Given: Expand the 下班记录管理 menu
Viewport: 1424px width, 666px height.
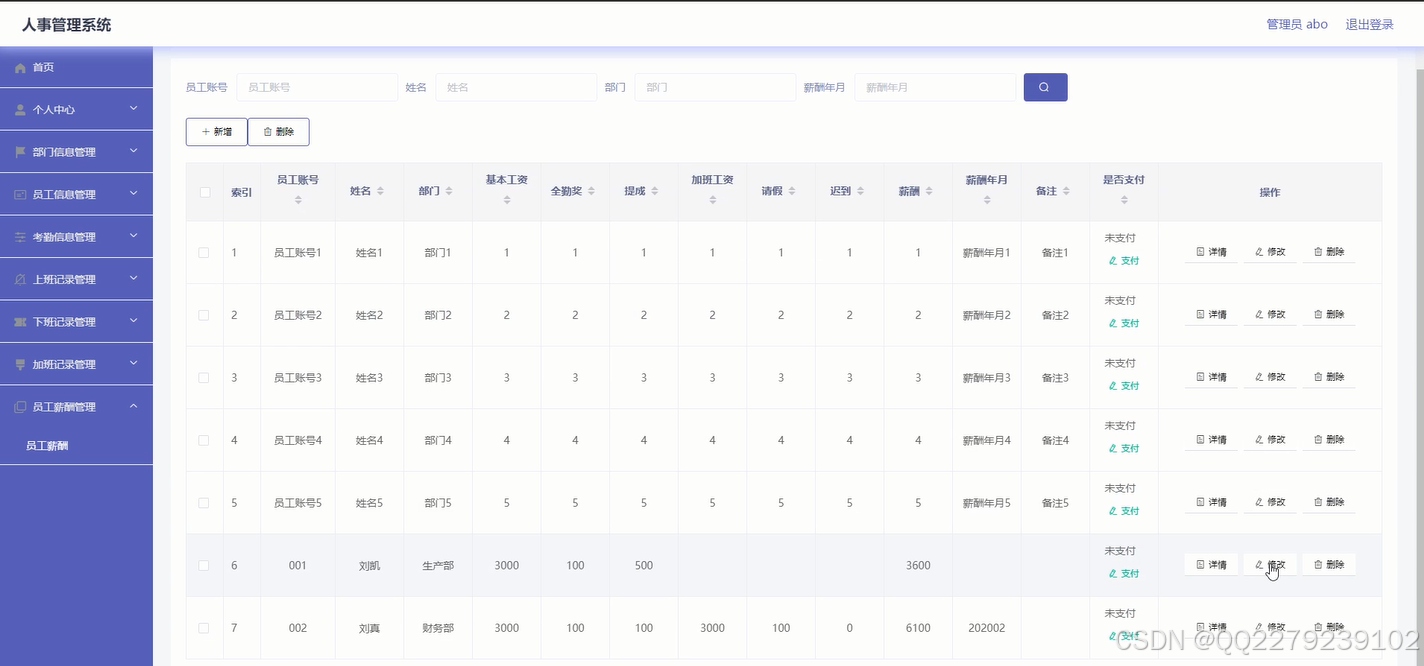Looking at the screenshot, I should (x=77, y=321).
